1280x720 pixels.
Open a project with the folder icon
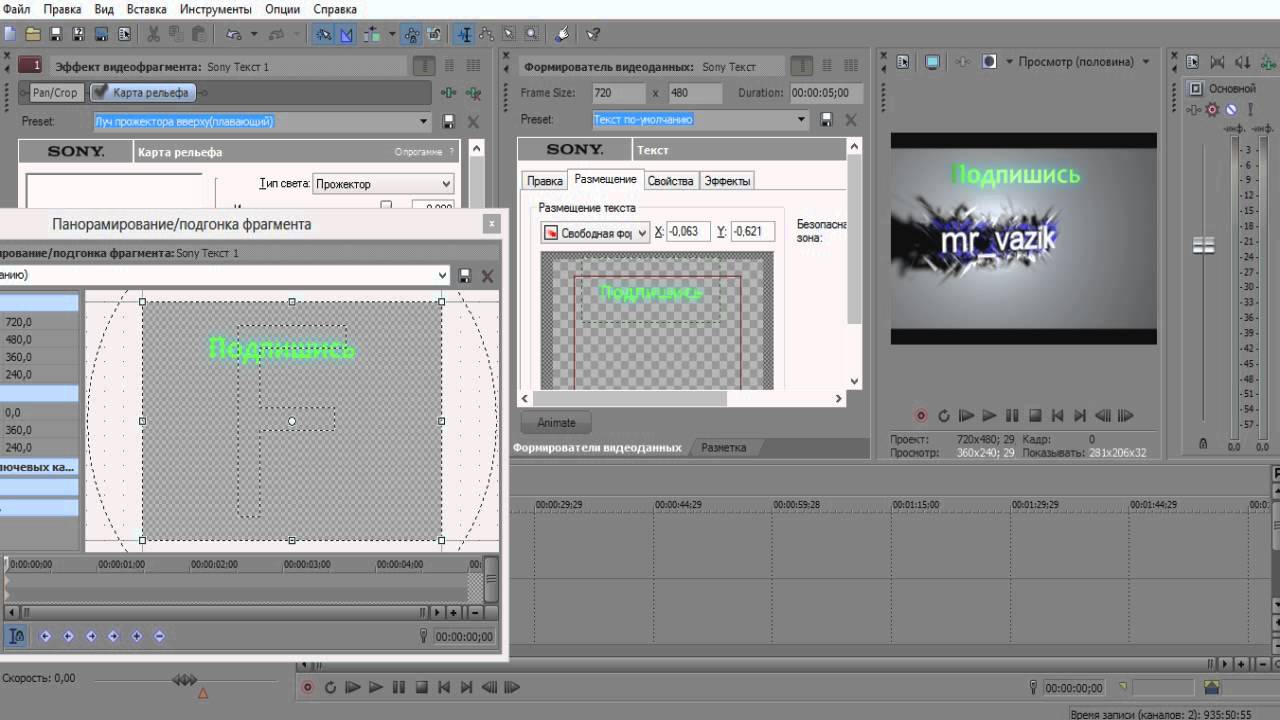click(32, 34)
